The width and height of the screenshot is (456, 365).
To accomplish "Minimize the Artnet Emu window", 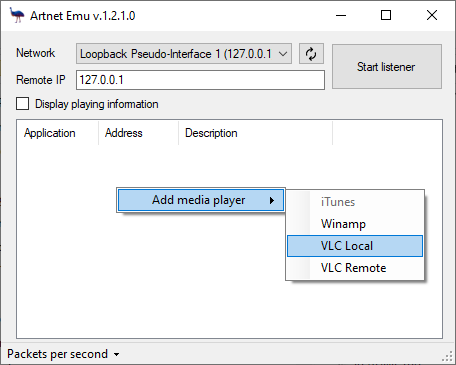I will (341, 15).
